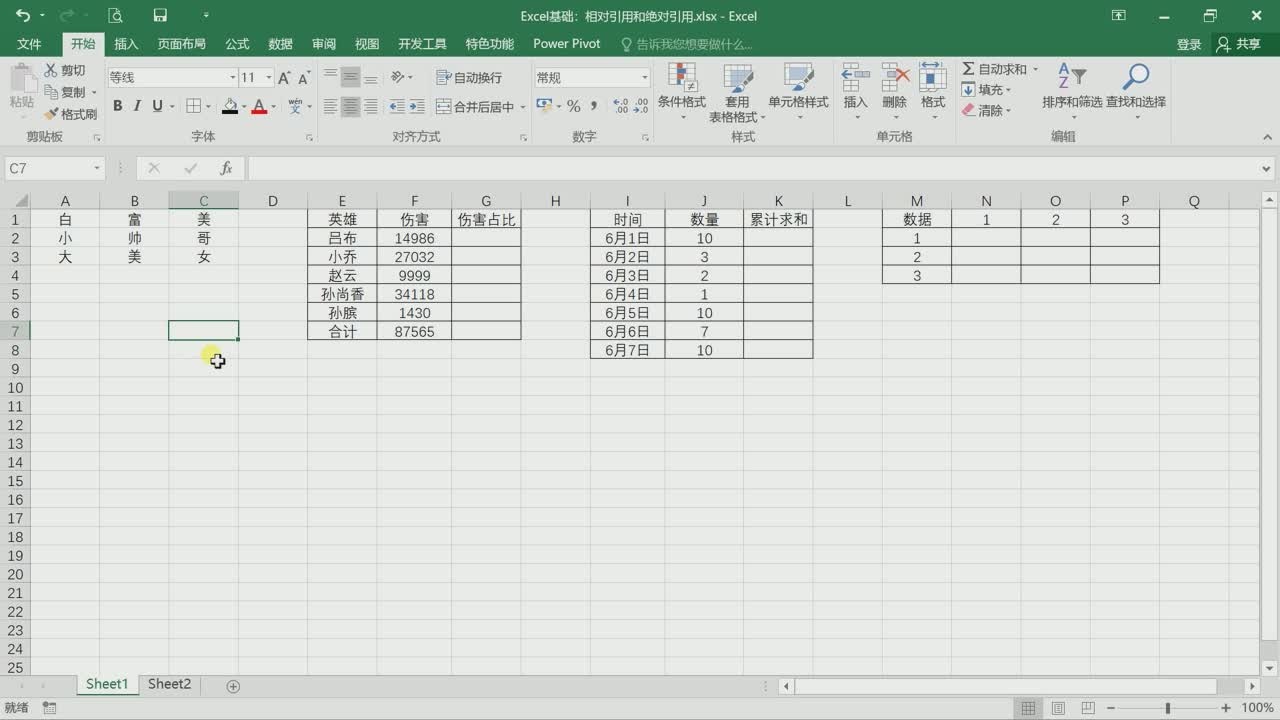Toggle center horizontal alignment

tap(350, 106)
